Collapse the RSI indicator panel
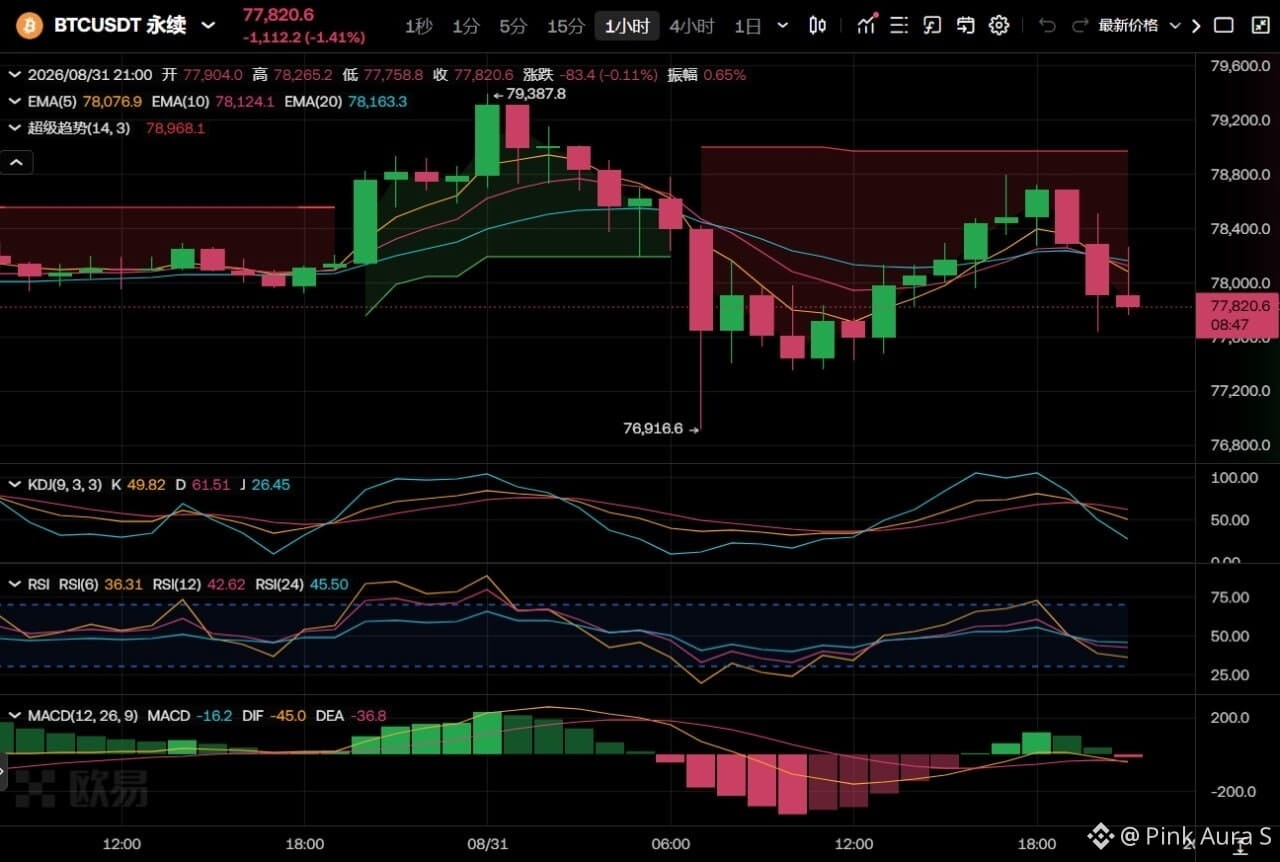Viewport: 1280px width, 862px height. tap(15, 584)
